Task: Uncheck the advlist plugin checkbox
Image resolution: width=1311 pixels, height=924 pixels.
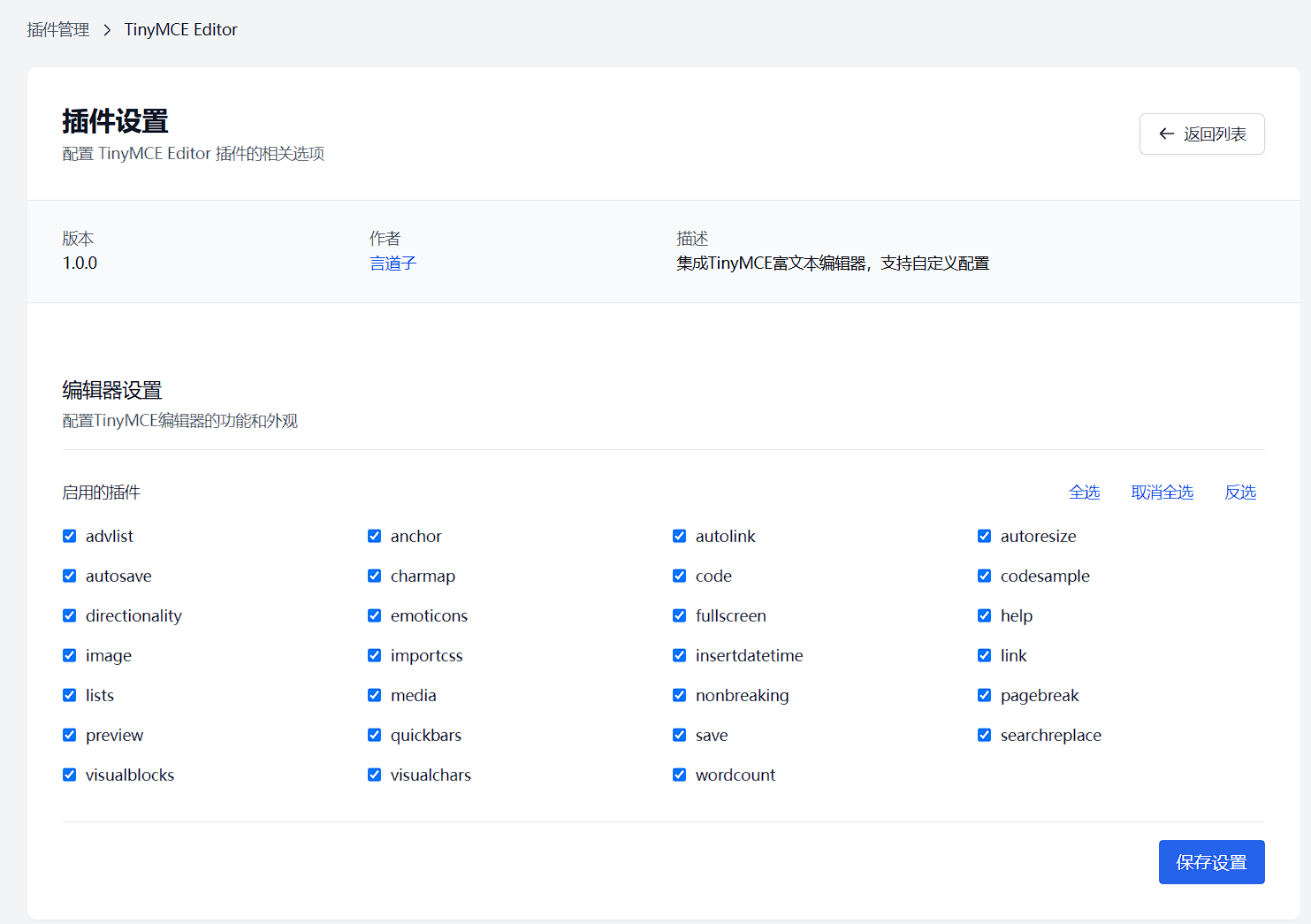Action: 70,536
